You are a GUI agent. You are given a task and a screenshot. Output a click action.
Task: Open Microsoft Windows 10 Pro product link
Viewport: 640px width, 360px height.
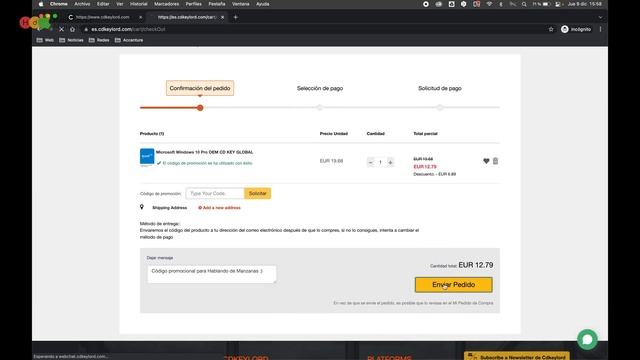coord(204,152)
